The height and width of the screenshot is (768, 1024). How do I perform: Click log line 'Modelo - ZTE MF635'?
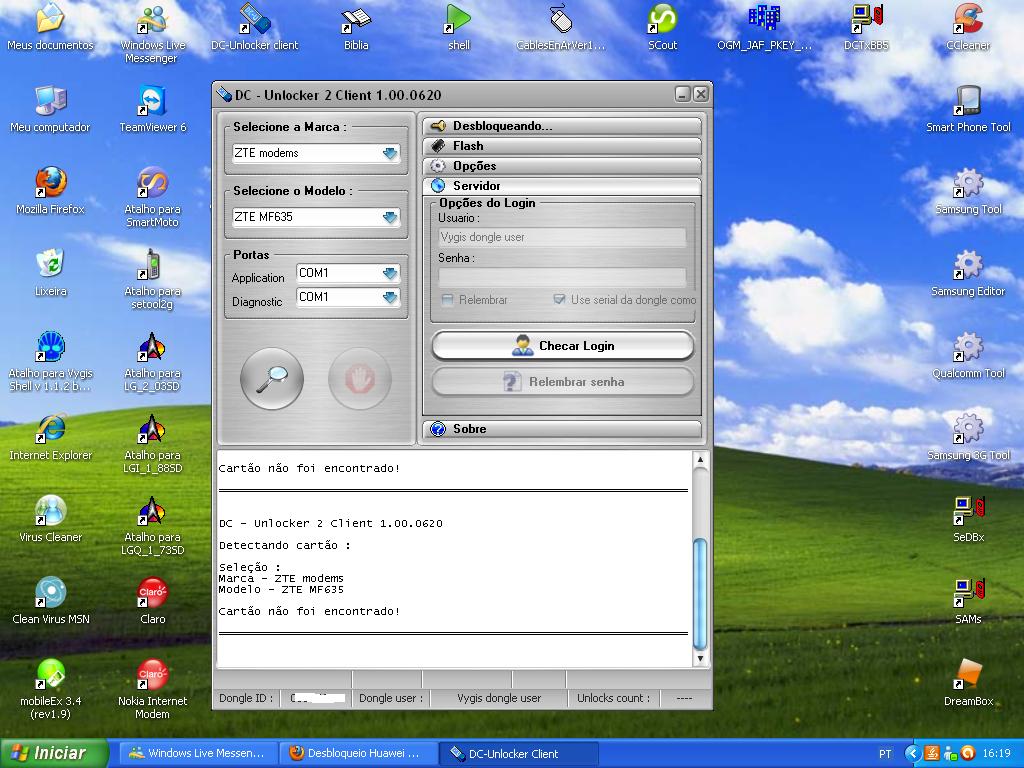pyautogui.click(x=281, y=589)
